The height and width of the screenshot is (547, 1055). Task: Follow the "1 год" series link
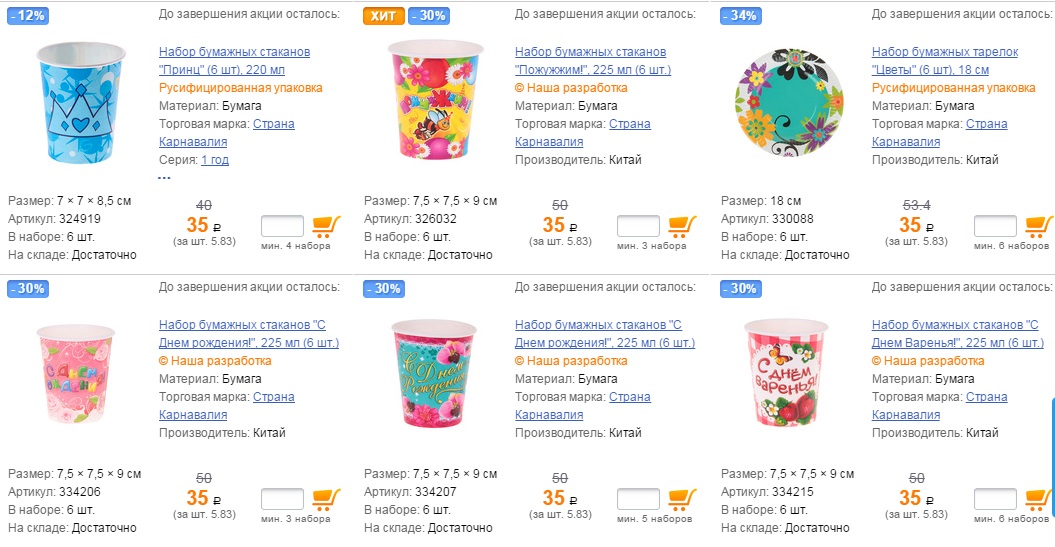pyautogui.click(x=215, y=160)
